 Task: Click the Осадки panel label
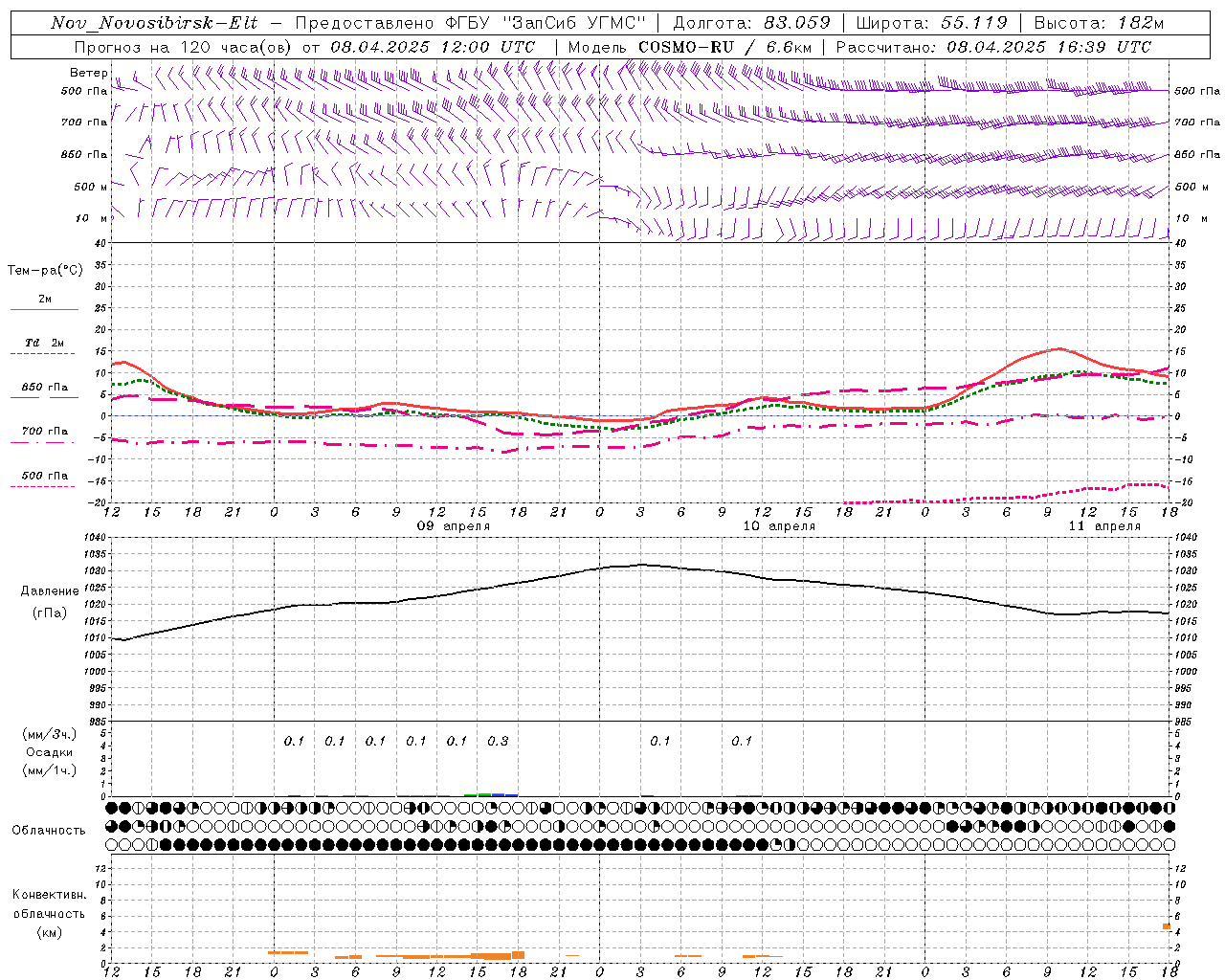50,752
